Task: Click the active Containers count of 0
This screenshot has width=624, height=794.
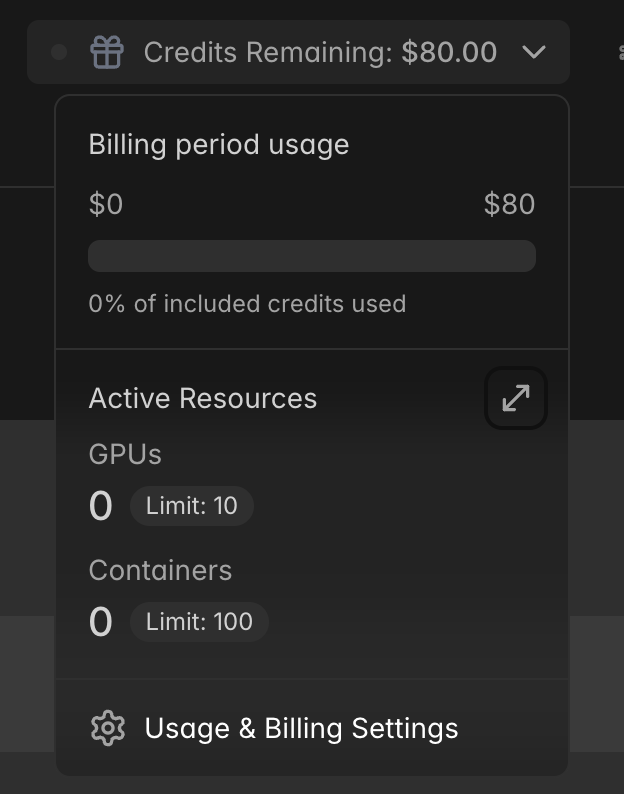Action: pyautogui.click(x=101, y=622)
